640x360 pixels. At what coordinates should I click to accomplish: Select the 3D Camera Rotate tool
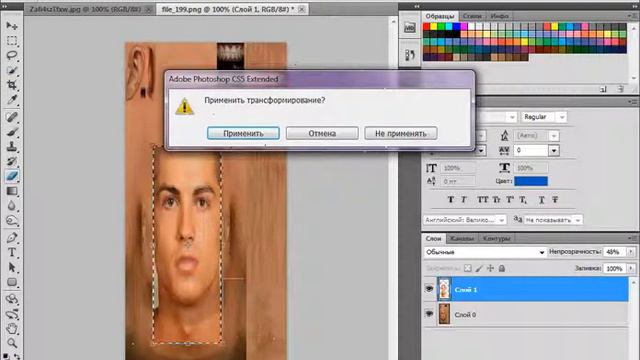pyautogui.click(x=11, y=314)
